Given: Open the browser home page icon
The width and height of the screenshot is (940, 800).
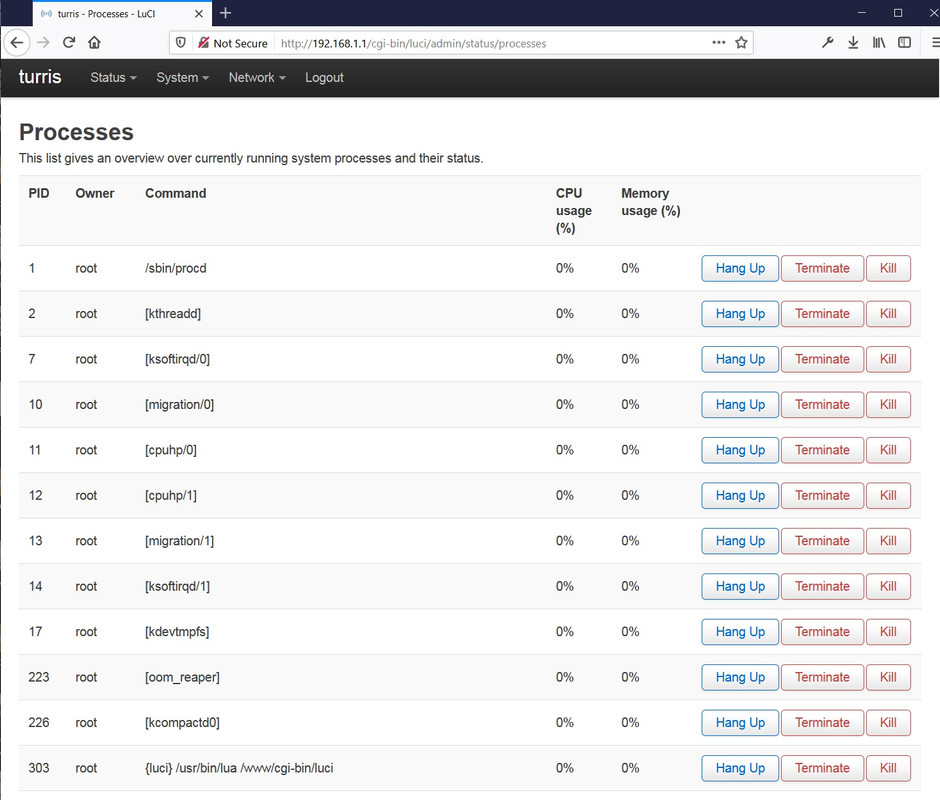Looking at the screenshot, I should [x=94, y=43].
